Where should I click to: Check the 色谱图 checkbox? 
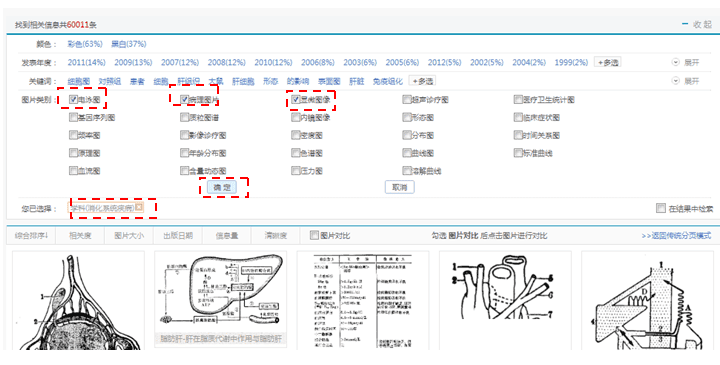[x=296, y=152]
